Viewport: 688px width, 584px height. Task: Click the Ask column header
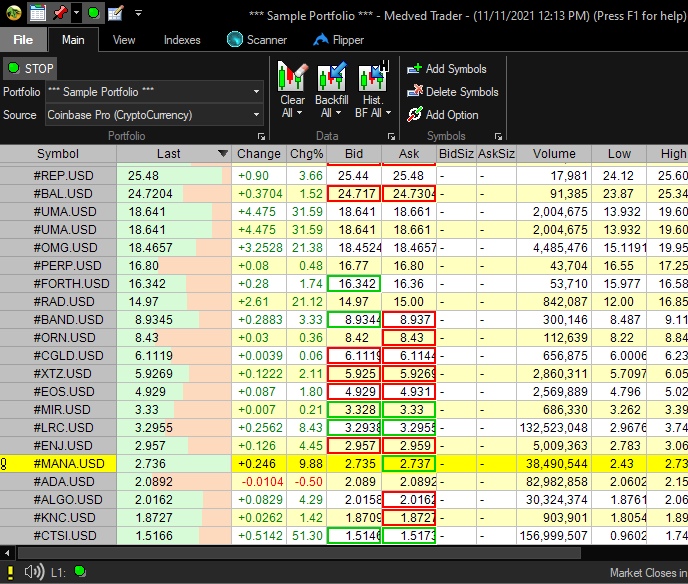click(x=409, y=154)
